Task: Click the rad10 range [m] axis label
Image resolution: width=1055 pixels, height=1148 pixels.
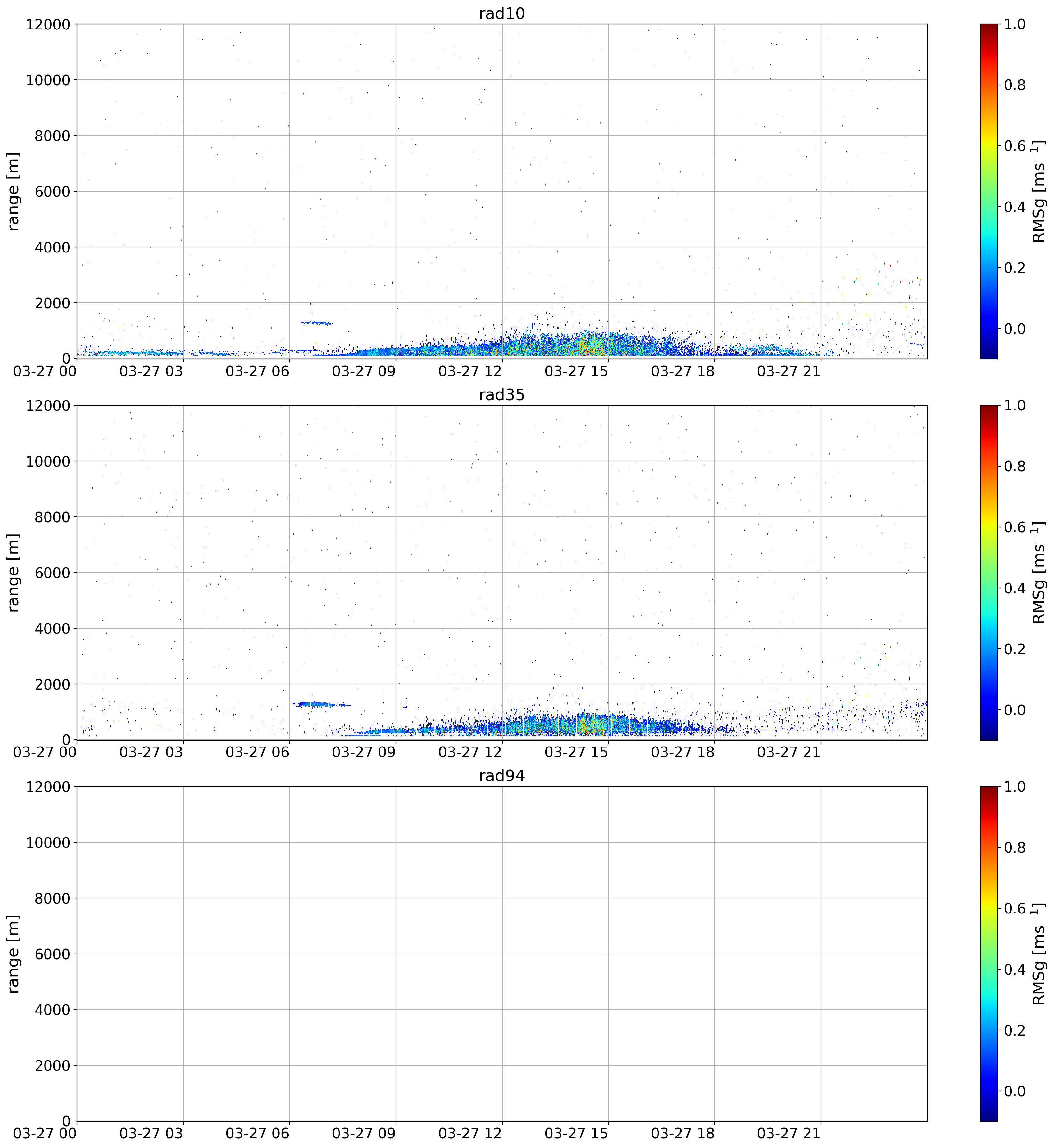Action: click(x=13, y=191)
